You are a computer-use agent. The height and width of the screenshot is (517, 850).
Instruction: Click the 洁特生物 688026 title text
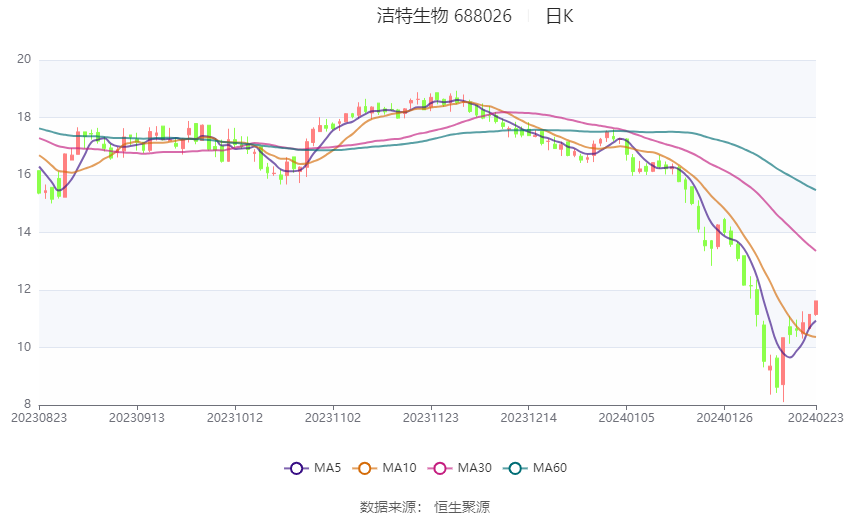click(444, 16)
